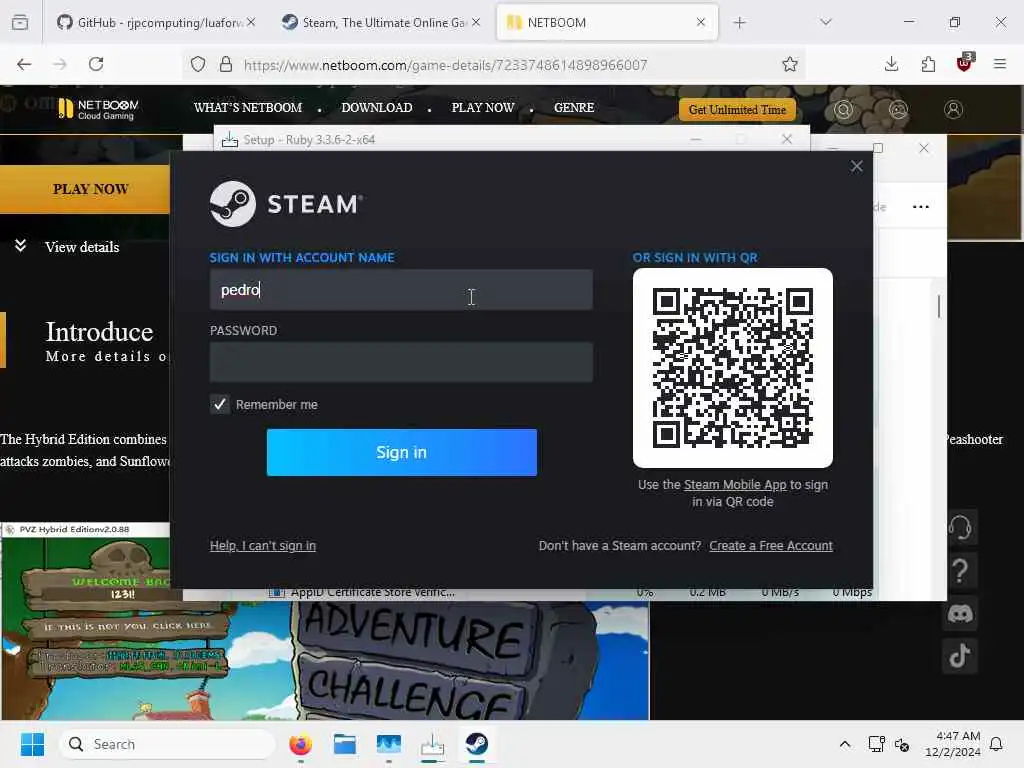1024x768 pixels.
Task: Expand the list all tabs dropdown
Action: point(825,22)
